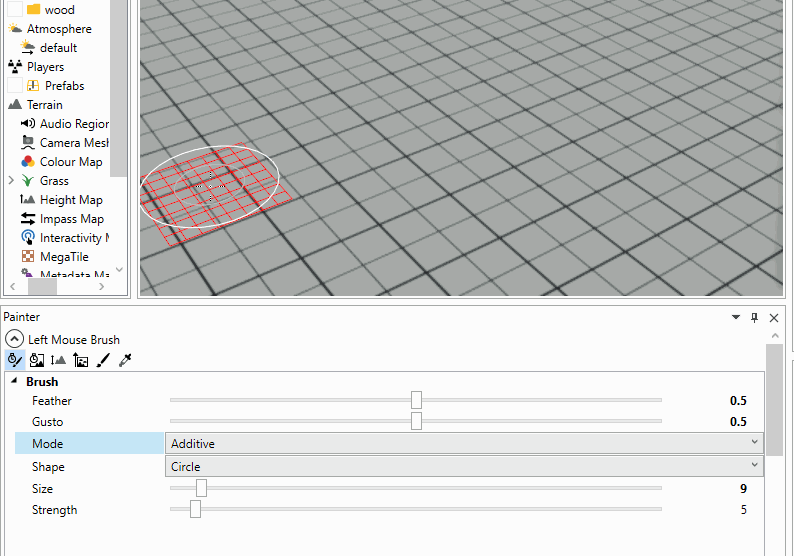Select the Shape property label

pyautogui.click(x=48, y=466)
